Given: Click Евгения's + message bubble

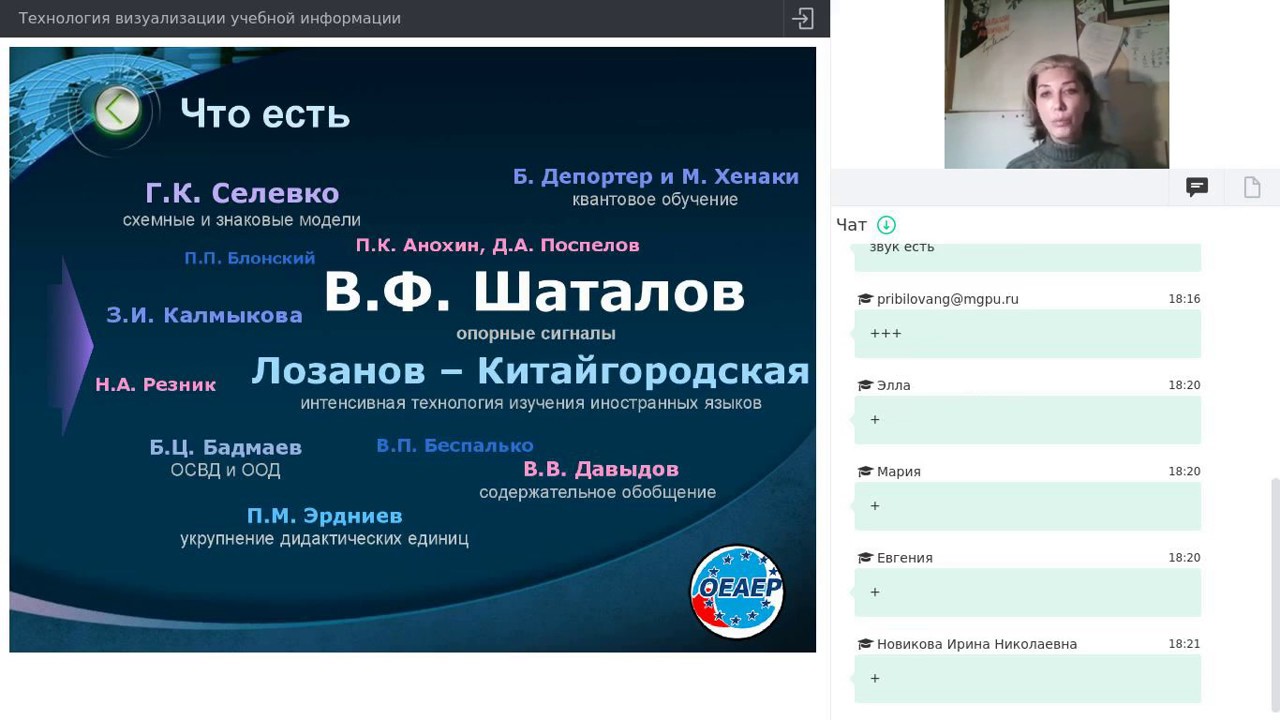Looking at the screenshot, I should pyautogui.click(x=1027, y=592).
